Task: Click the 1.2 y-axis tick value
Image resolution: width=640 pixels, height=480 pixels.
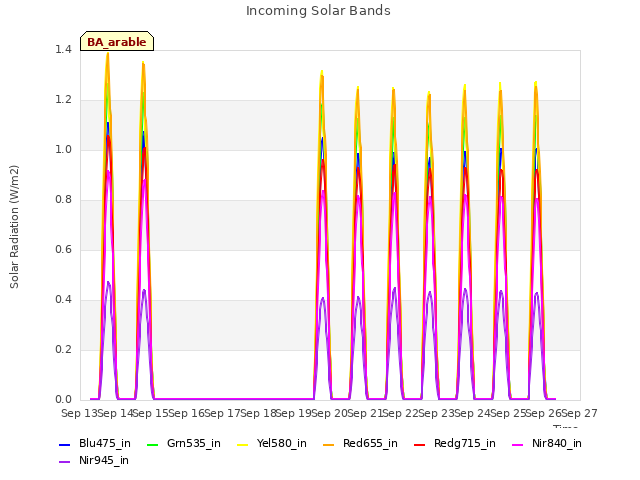Action: tap(63, 100)
